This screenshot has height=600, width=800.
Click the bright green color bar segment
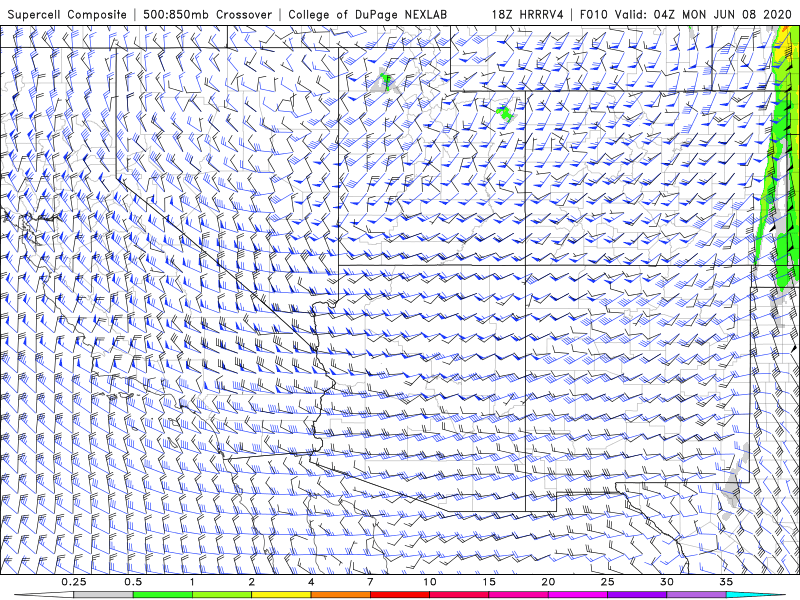(163, 595)
